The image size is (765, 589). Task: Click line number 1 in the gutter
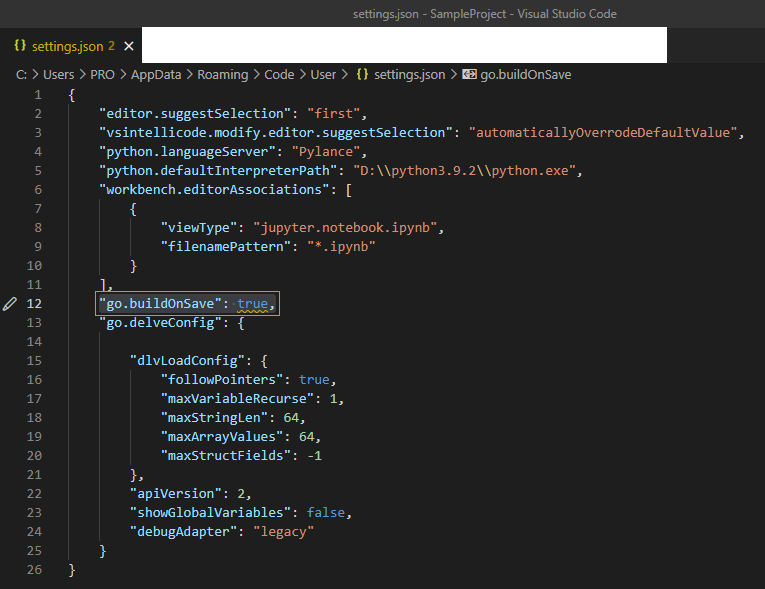pyautogui.click(x=38, y=95)
